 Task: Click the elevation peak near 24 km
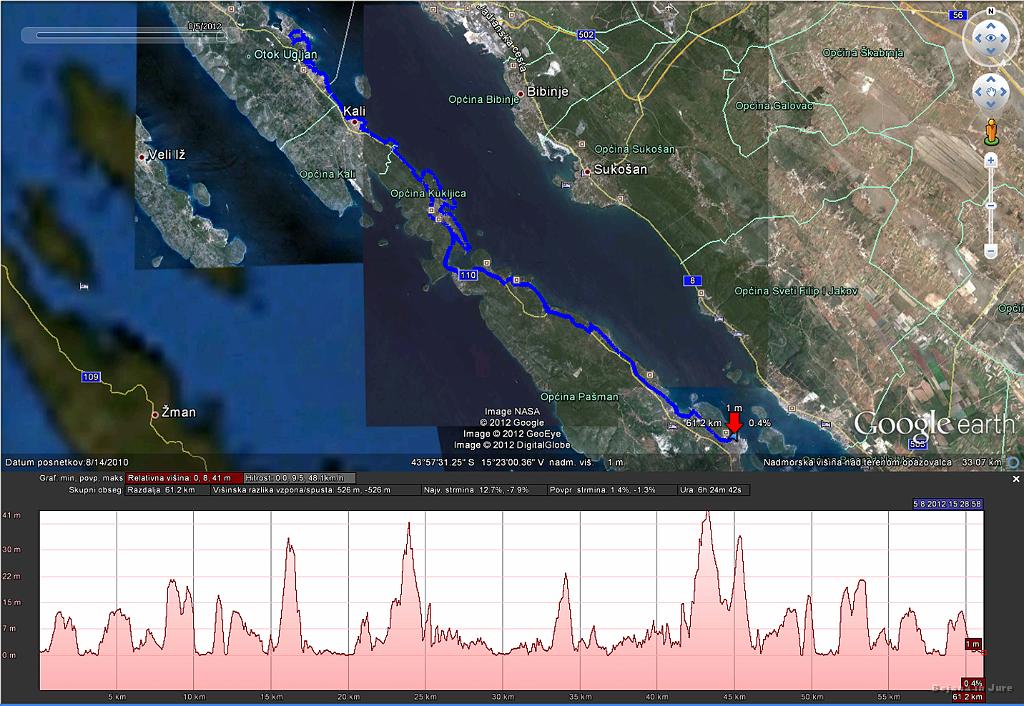point(409,525)
